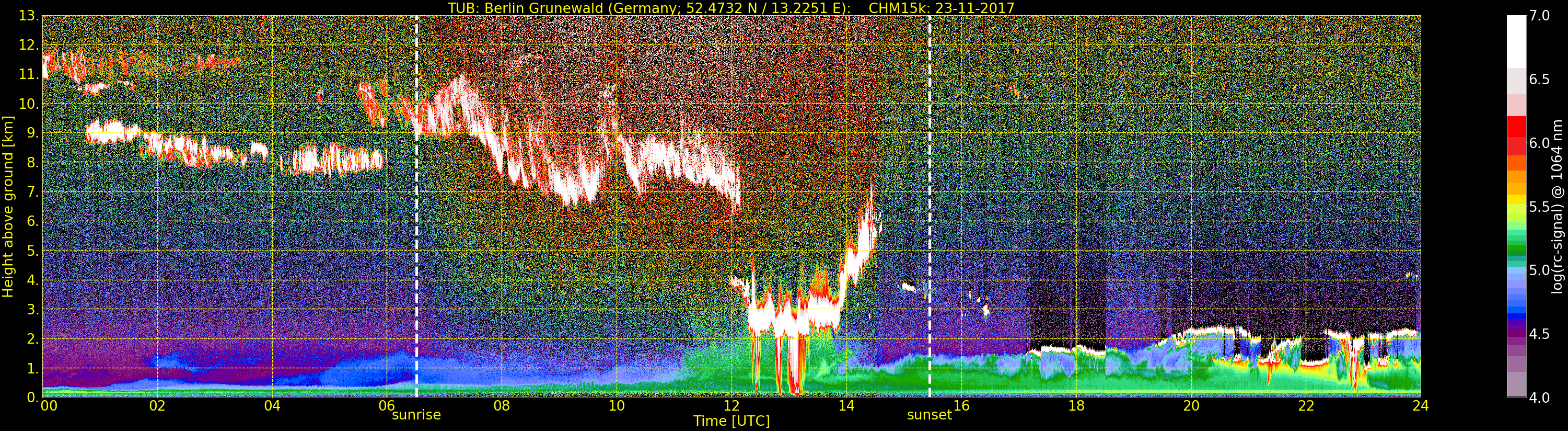Screen dimensions: 1568x431
Task: Select the dark blue band of the colorbar
Action: point(1516,317)
